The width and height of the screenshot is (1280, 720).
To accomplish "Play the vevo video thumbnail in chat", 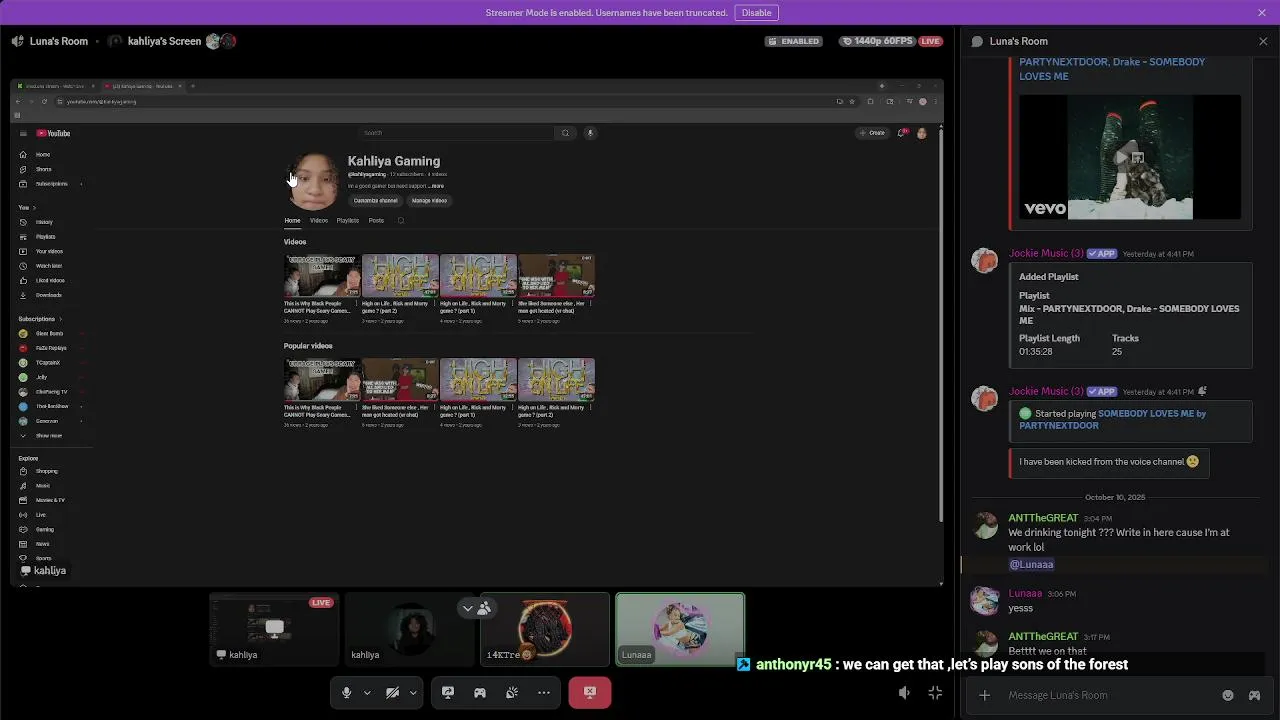I will coord(1130,158).
